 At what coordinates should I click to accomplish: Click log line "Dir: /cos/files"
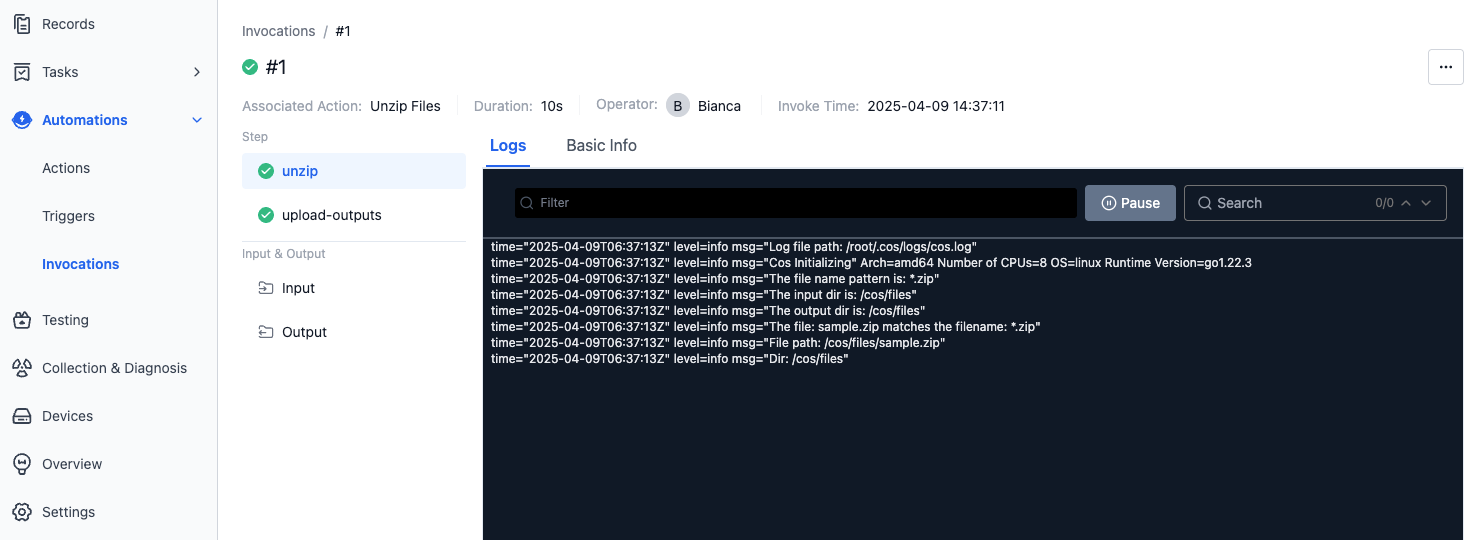click(670, 358)
